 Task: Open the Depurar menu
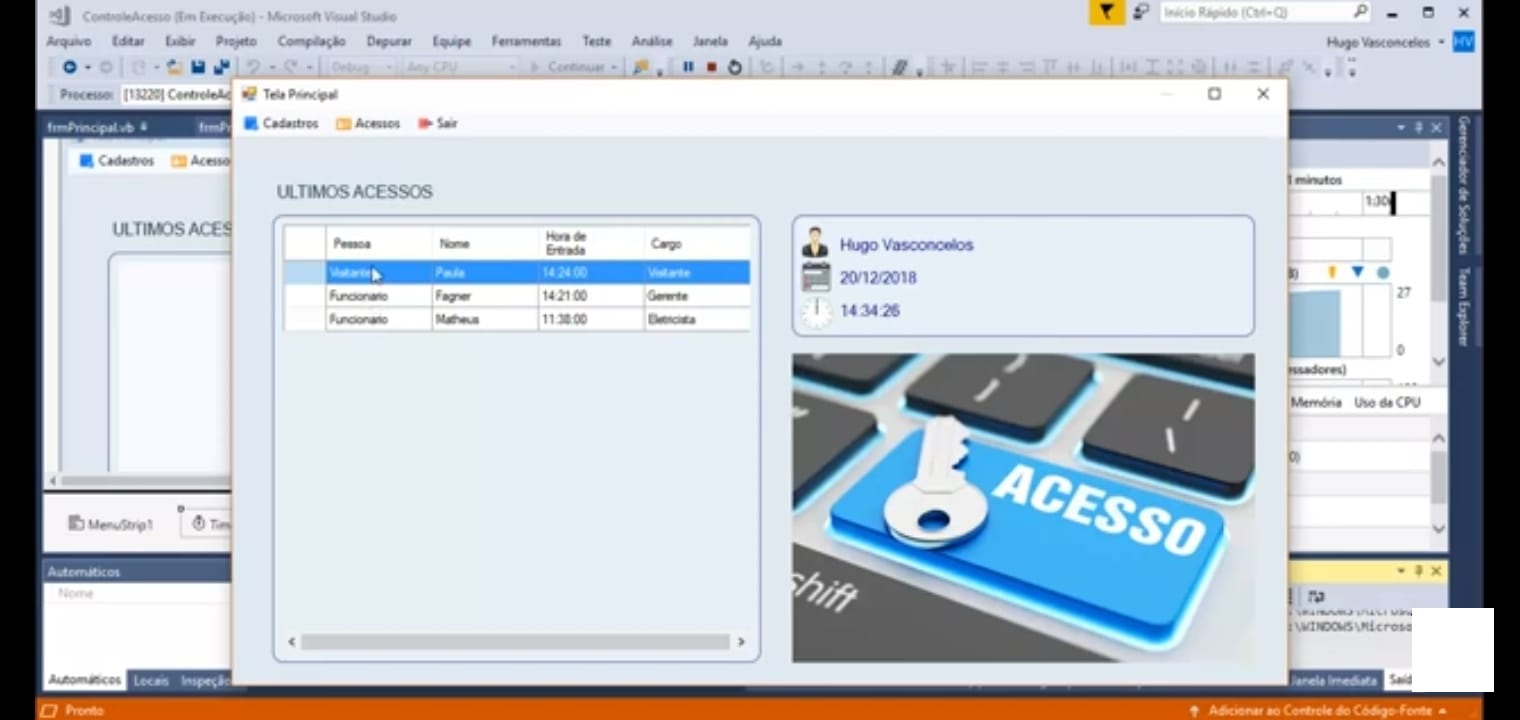(389, 41)
